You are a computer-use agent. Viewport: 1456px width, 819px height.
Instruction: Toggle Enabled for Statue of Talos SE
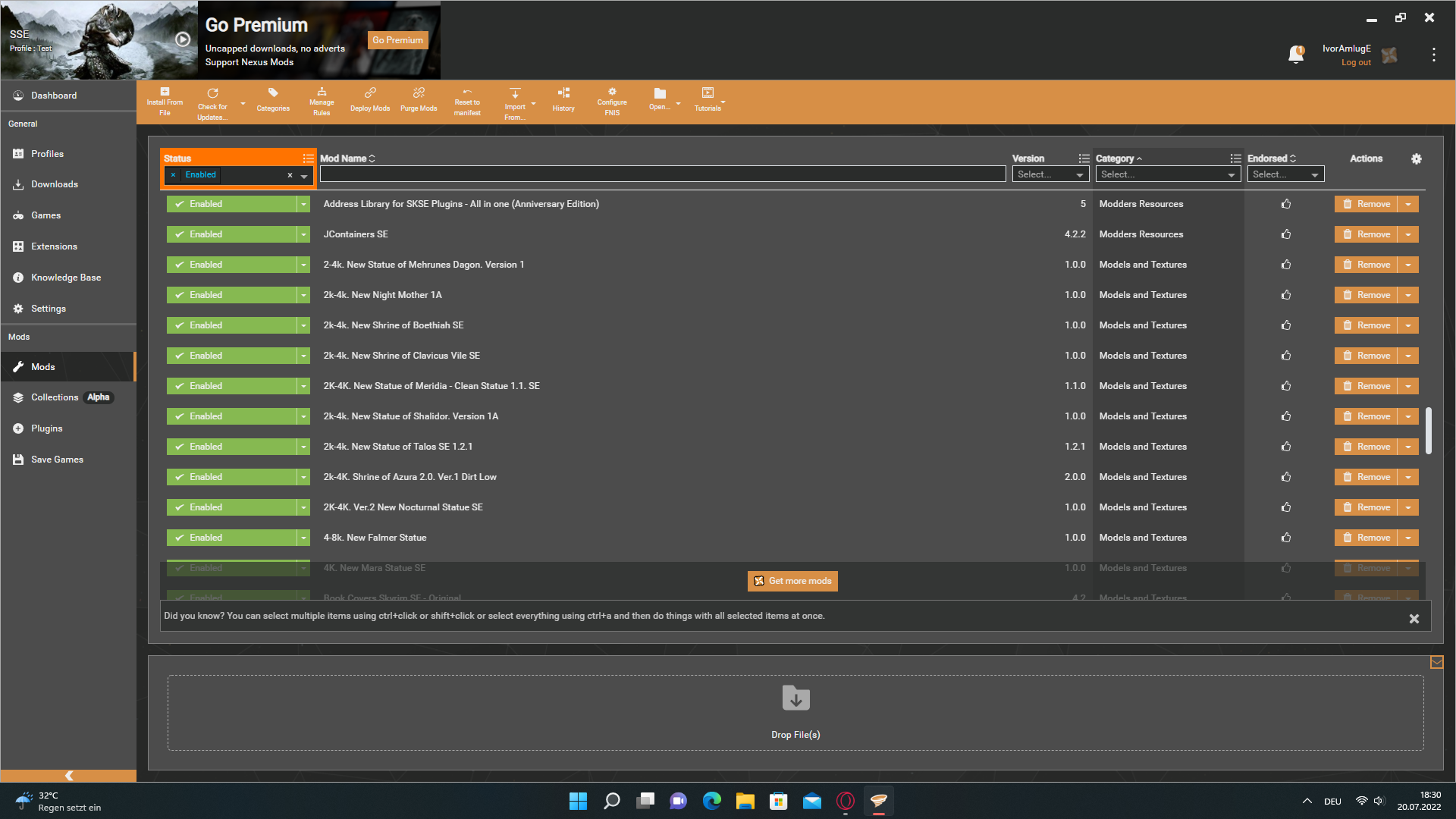point(231,447)
